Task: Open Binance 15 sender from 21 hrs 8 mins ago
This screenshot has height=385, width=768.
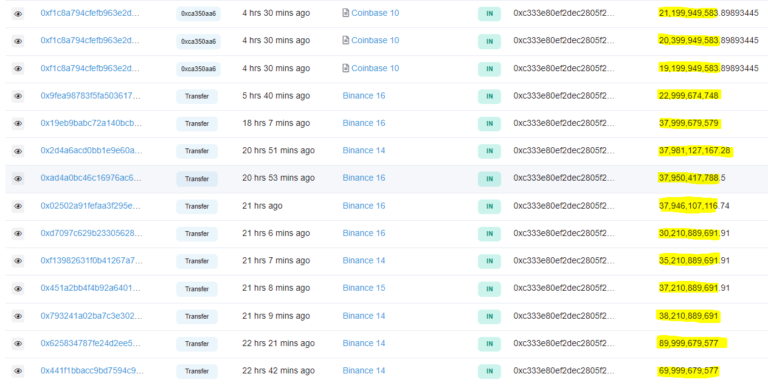Action: (364, 288)
